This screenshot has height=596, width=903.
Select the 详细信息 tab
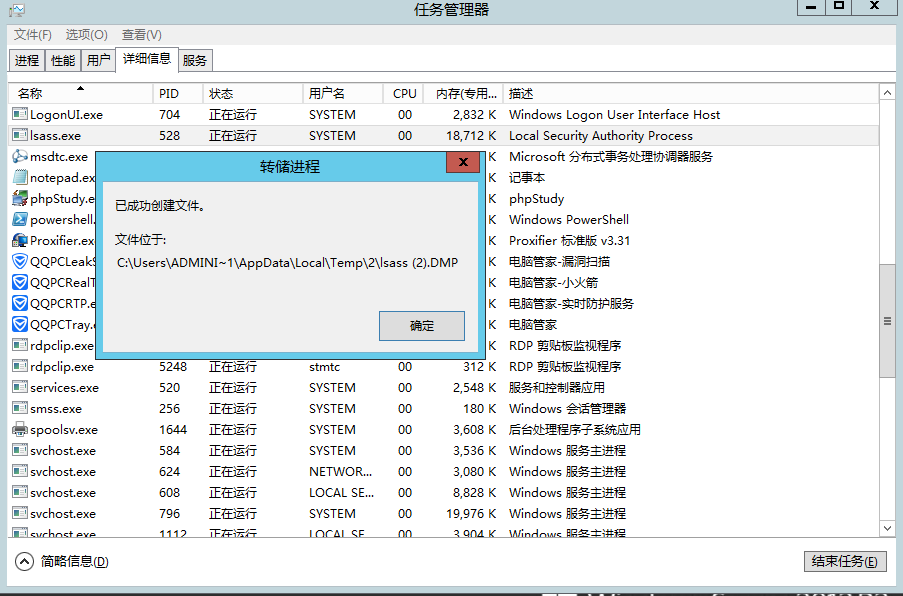[x=147, y=59]
